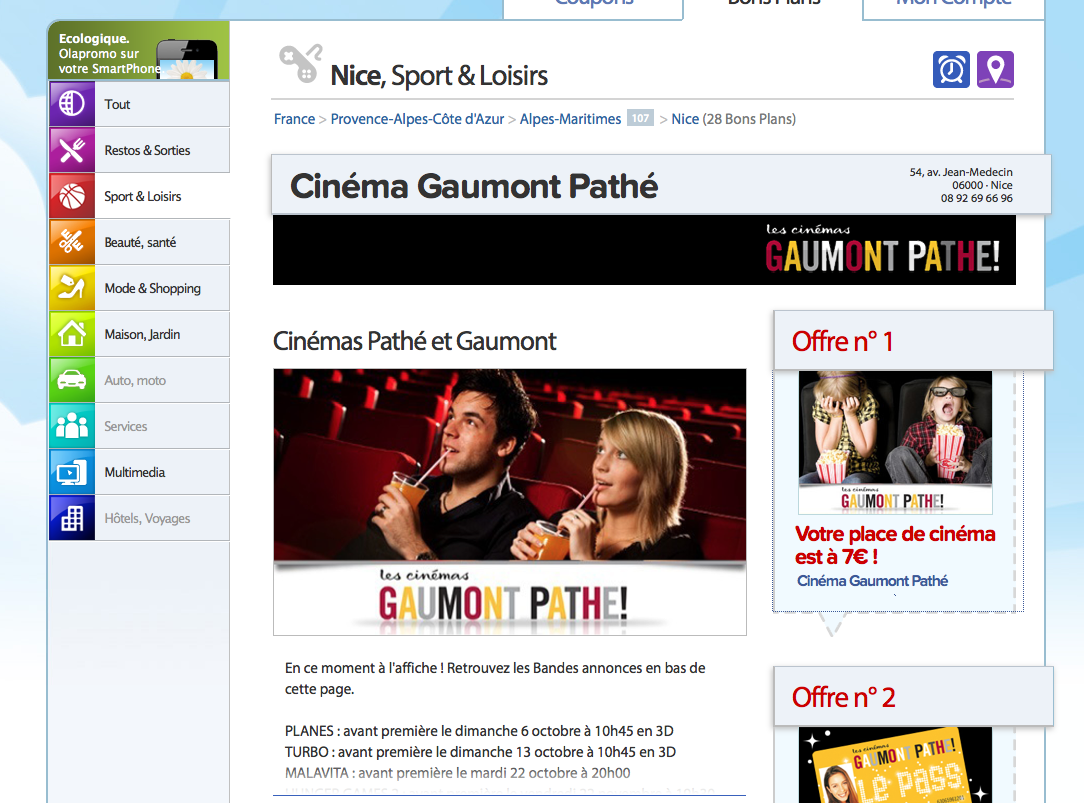Click the Offre n° 2 heading
The height and width of the screenshot is (803, 1084).
point(843,697)
